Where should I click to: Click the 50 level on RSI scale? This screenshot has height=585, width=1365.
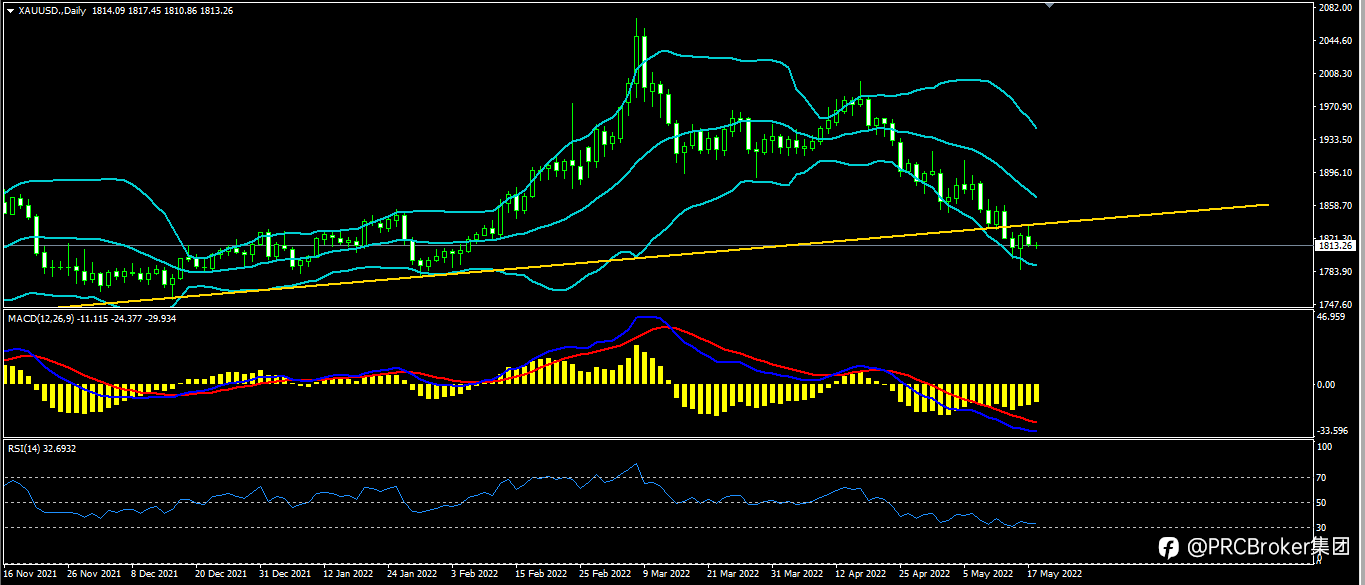coord(1324,503)
